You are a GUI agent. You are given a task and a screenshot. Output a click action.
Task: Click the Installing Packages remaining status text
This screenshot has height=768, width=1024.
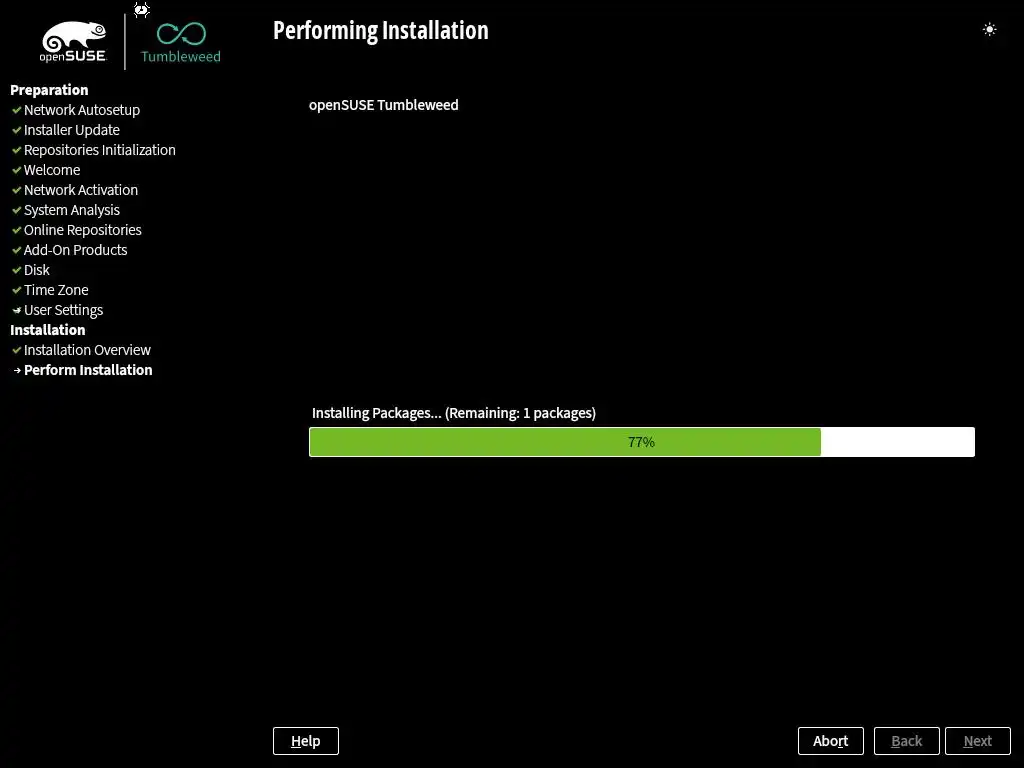[x=454, y=413]
